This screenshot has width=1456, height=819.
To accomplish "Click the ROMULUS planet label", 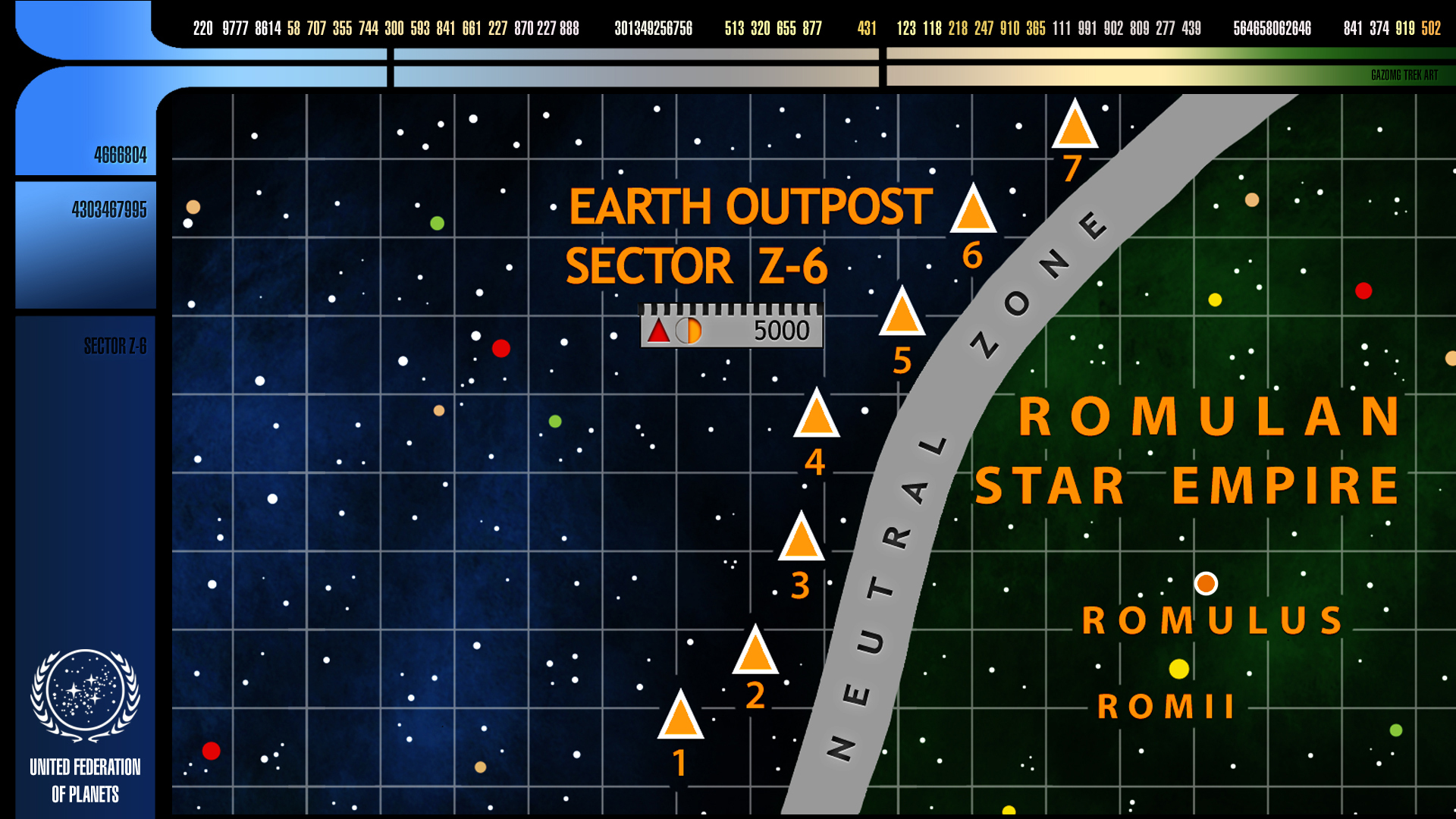I will coord(1213,620).
